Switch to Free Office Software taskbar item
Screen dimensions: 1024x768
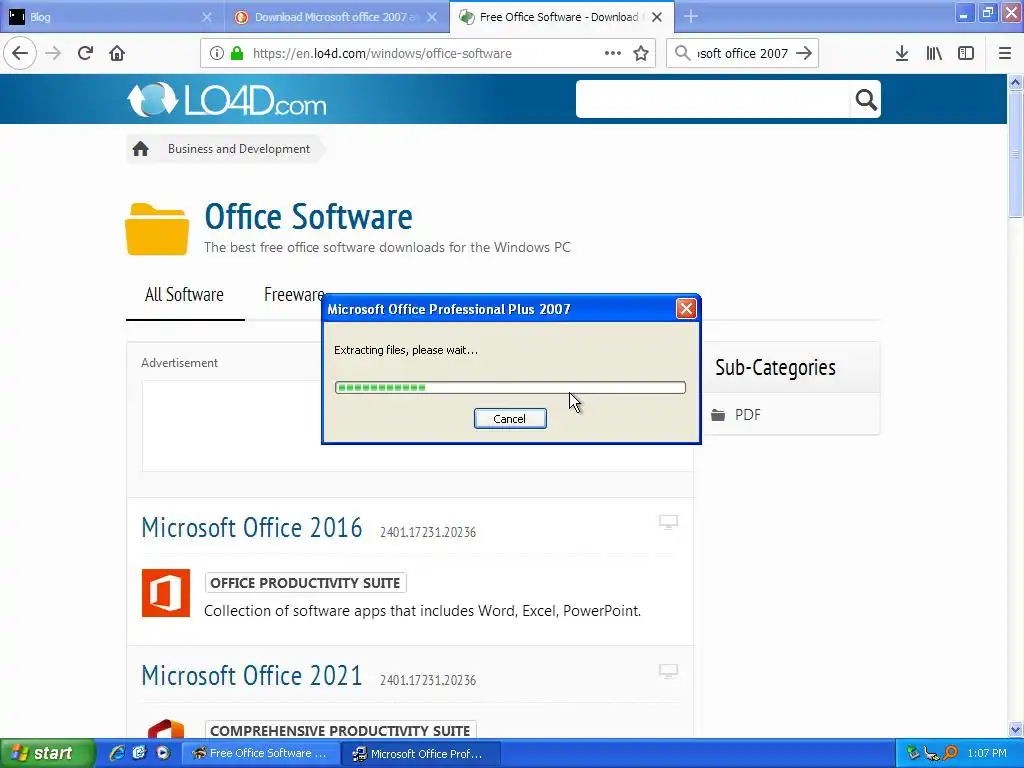pyautogui.click(x=259, y=753)
